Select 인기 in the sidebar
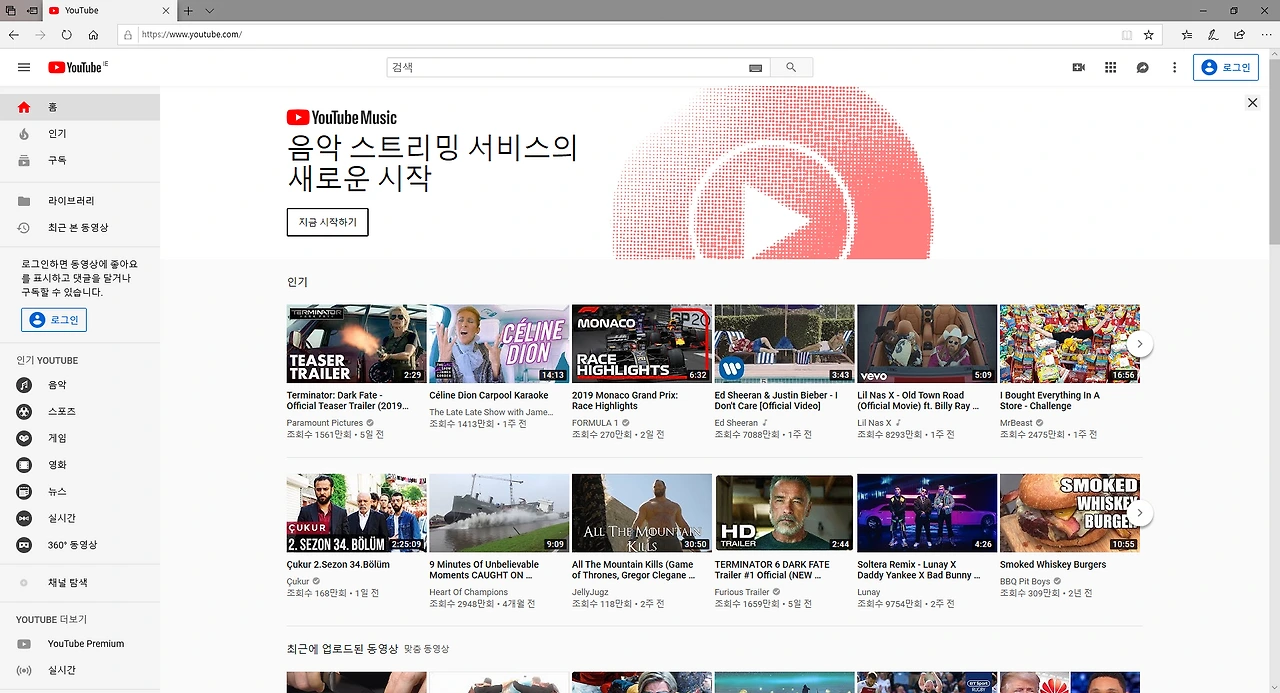Screen dimensions: 1280x693 80,134
